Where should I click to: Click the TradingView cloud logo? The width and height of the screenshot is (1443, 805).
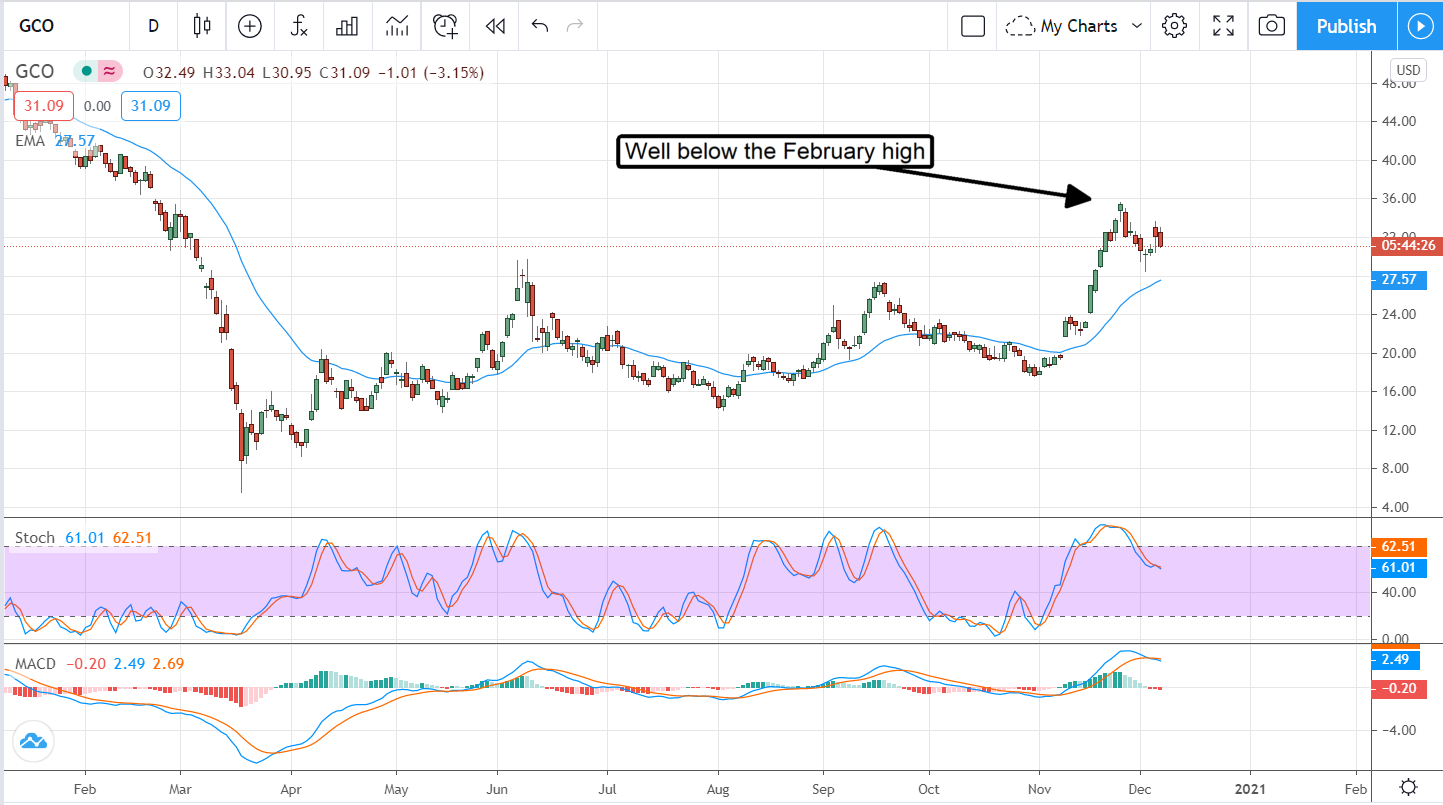coord(33,742)
